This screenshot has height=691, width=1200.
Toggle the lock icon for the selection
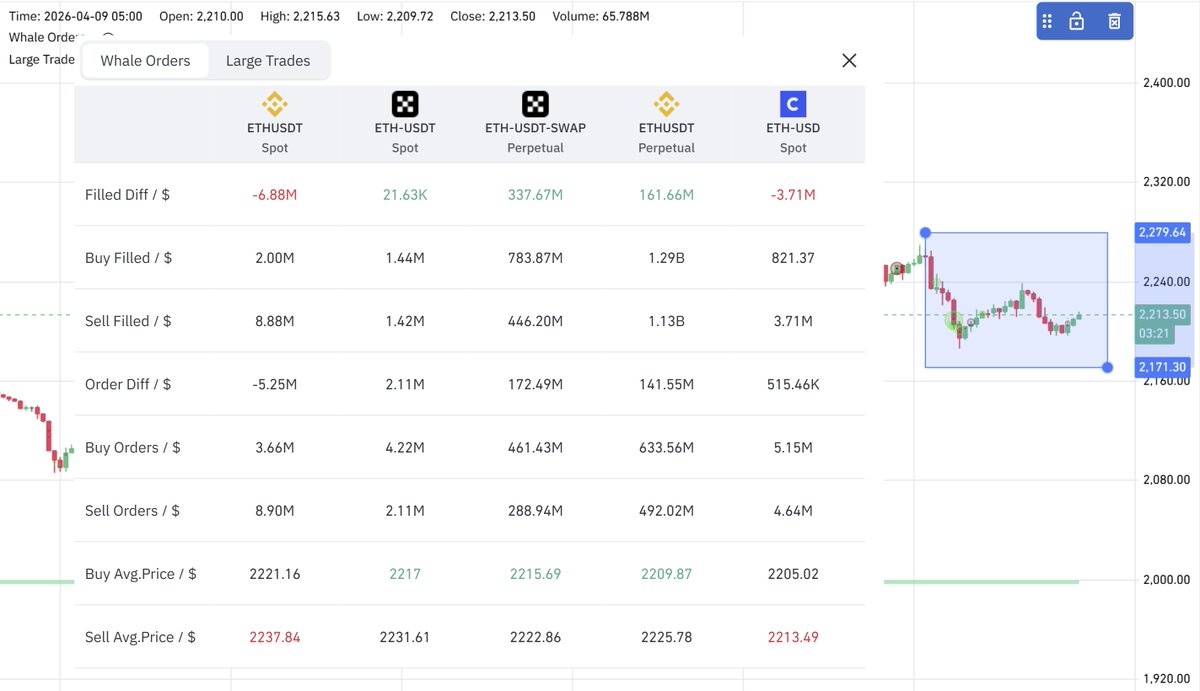pos(1077,21)
